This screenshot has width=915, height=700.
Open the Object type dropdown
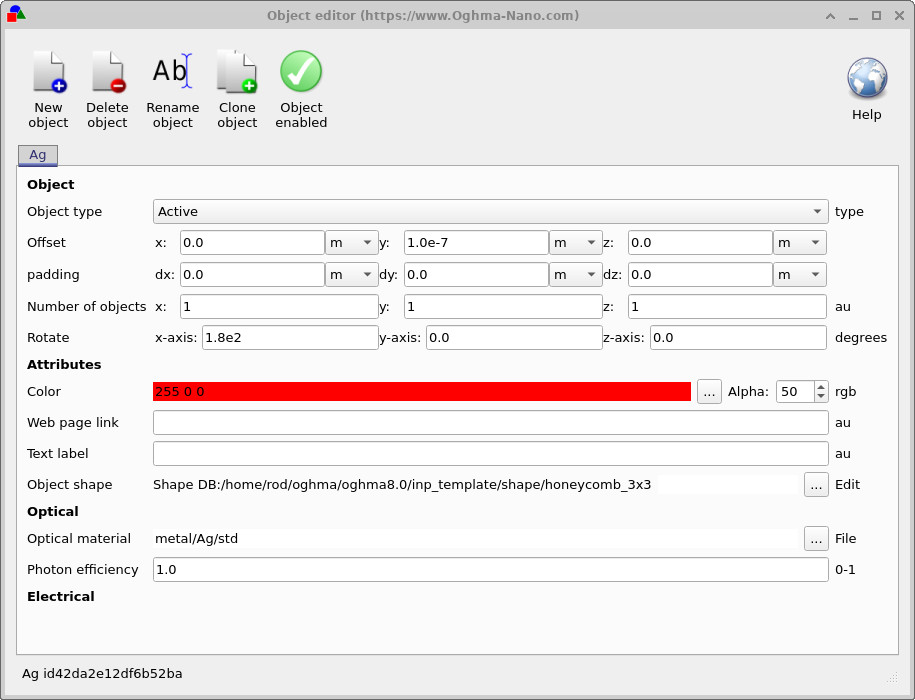pos(818,211)
